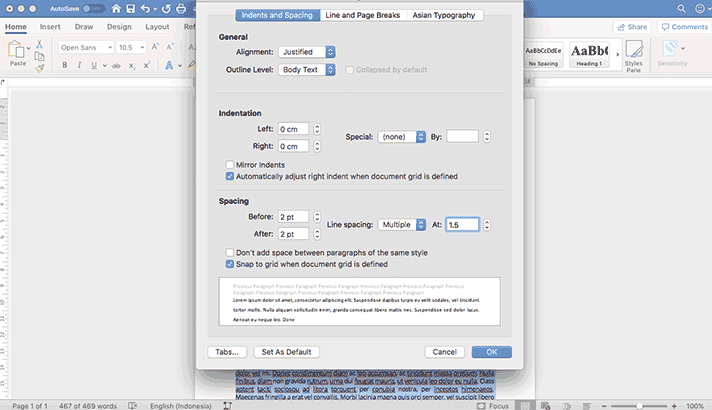Click the Bold button

(64, 65)
